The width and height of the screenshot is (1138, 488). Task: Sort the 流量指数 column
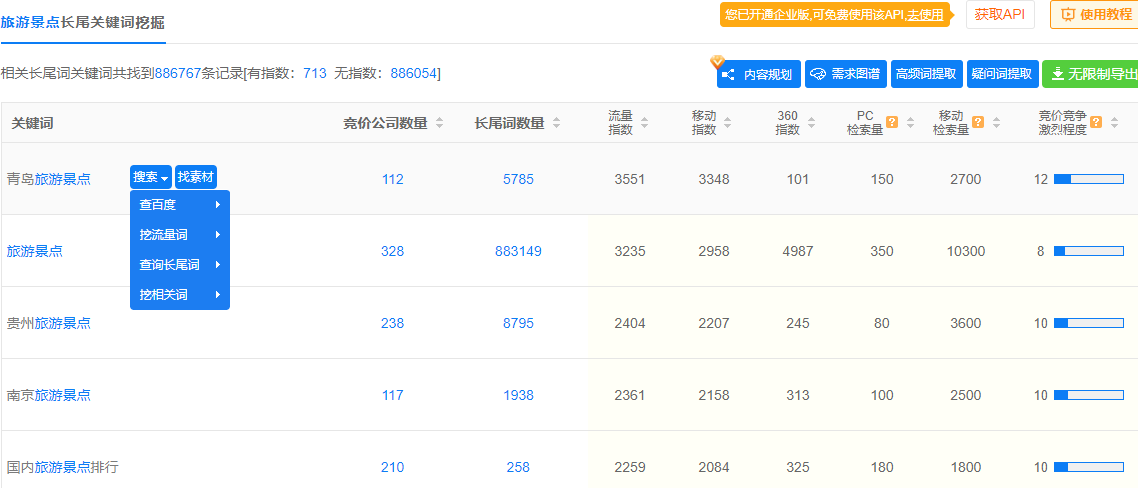644,123
